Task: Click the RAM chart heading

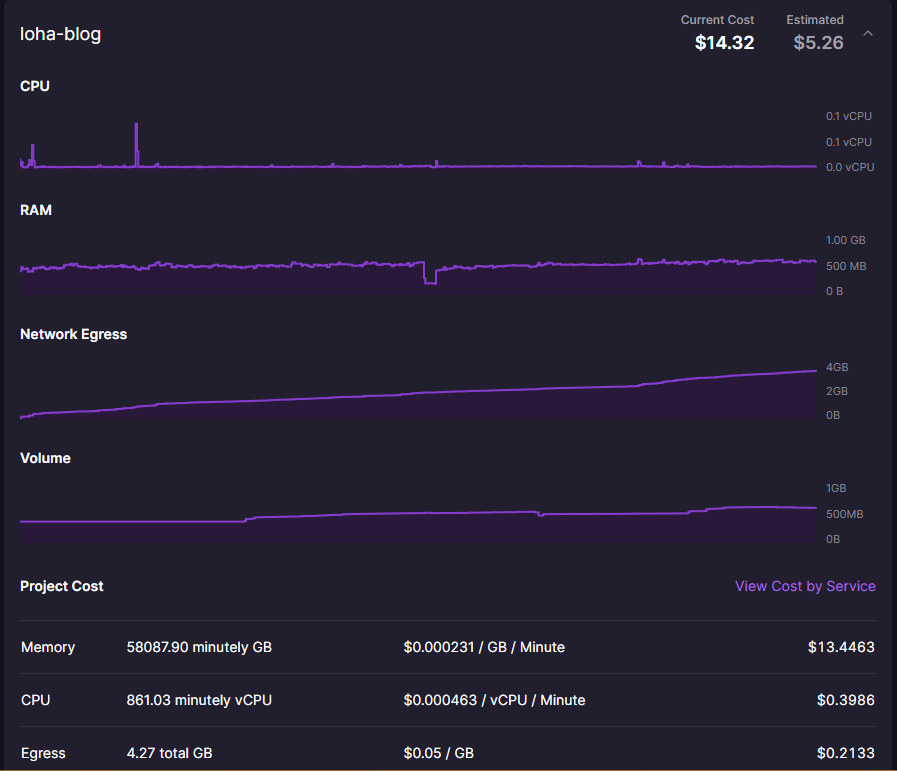Action: coord(36,210)
